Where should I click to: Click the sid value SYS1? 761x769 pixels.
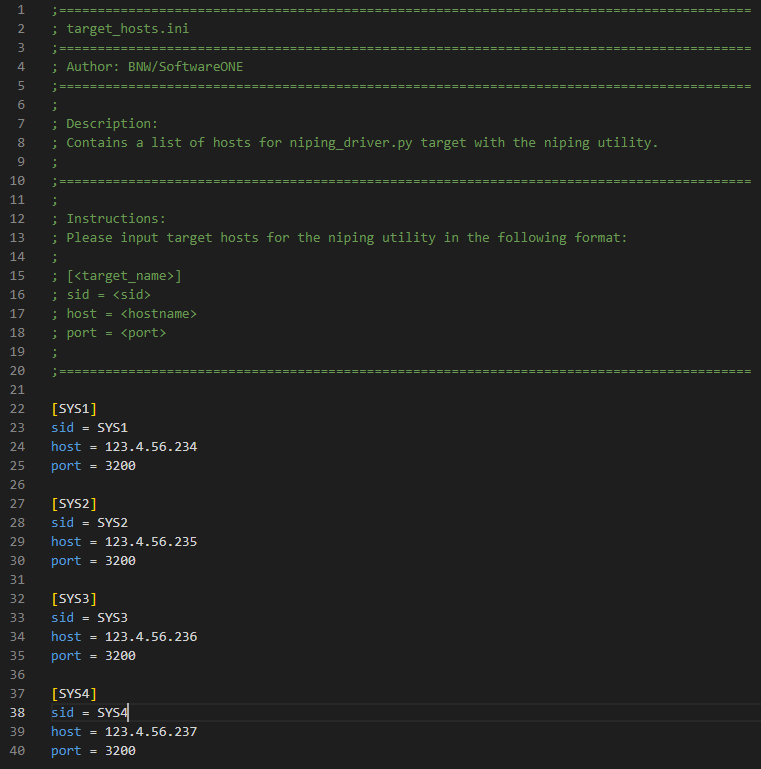(112, 427)
